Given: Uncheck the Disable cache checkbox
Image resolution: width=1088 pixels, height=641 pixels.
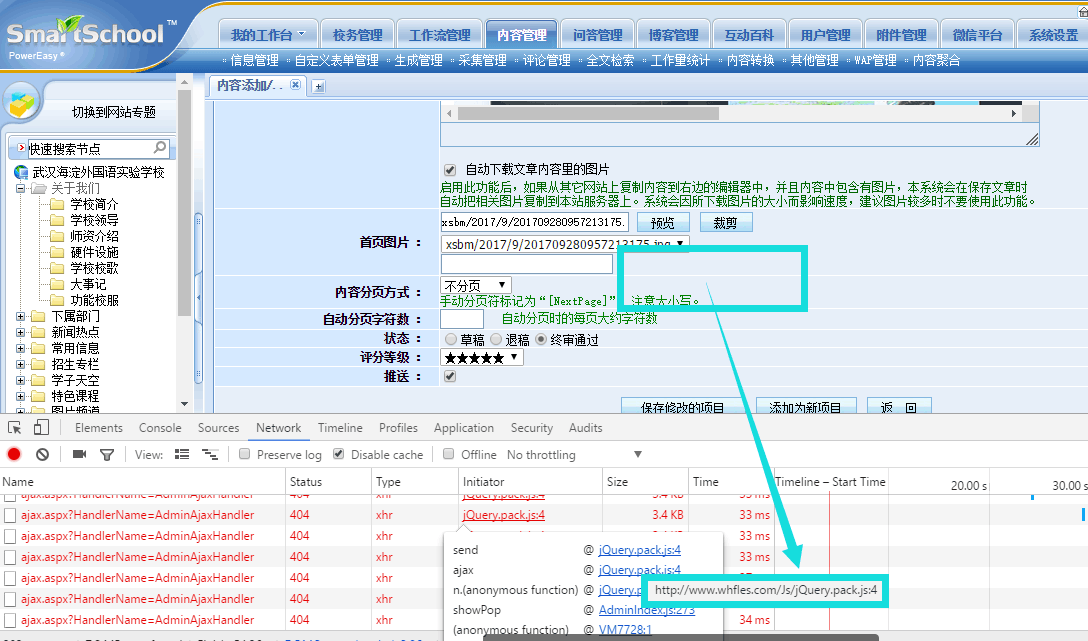Looking at the screenshot, I should click(339, 455).
